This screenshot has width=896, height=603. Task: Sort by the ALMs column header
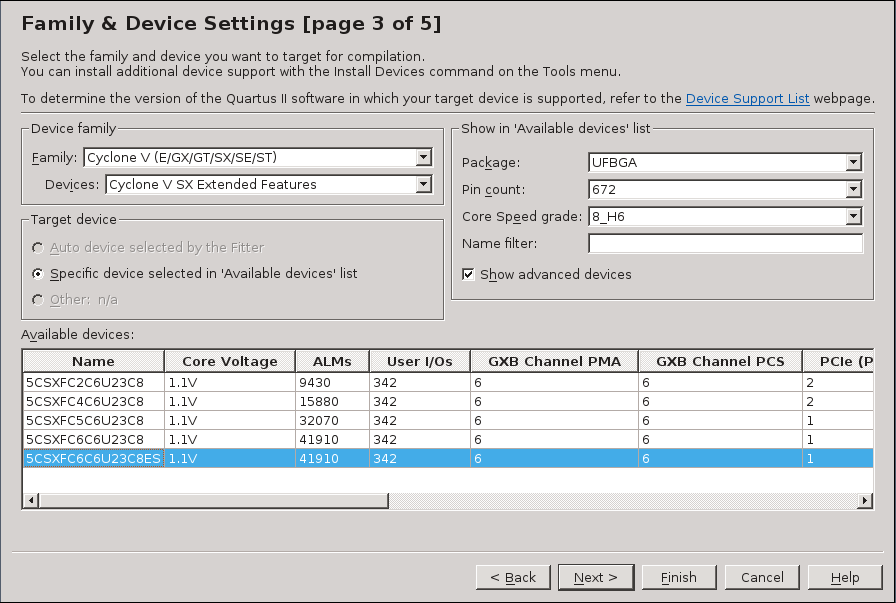click(x=331, y=361)
